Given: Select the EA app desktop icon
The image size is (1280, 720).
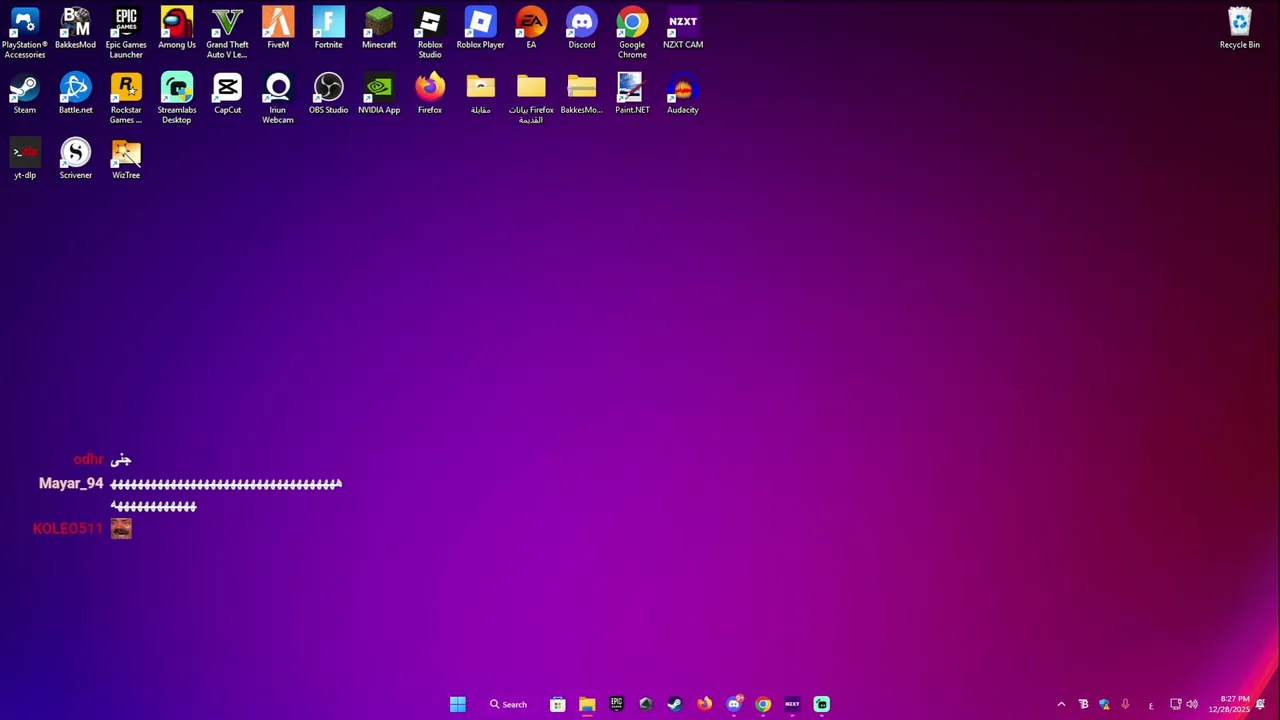Looking at the screenshot, I should coord(531,28).
